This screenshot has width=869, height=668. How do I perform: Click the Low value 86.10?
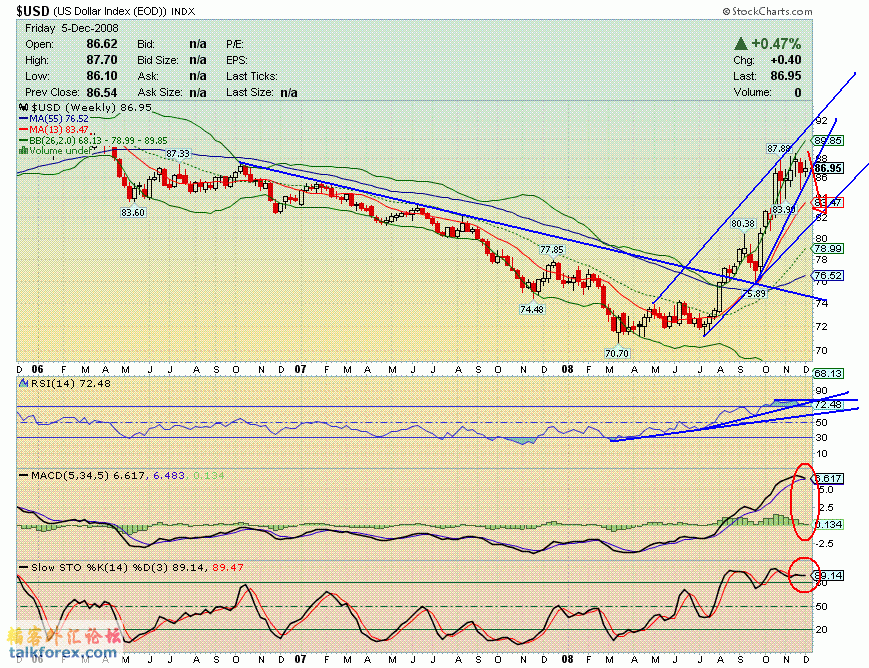pos(102,76)
